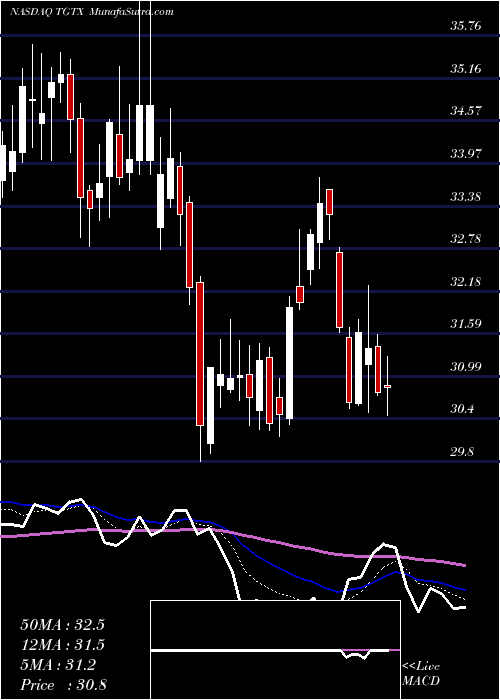500x700 pixels.
Task: Click the 35.76 price axis label
Action: [x=466, y=26]
